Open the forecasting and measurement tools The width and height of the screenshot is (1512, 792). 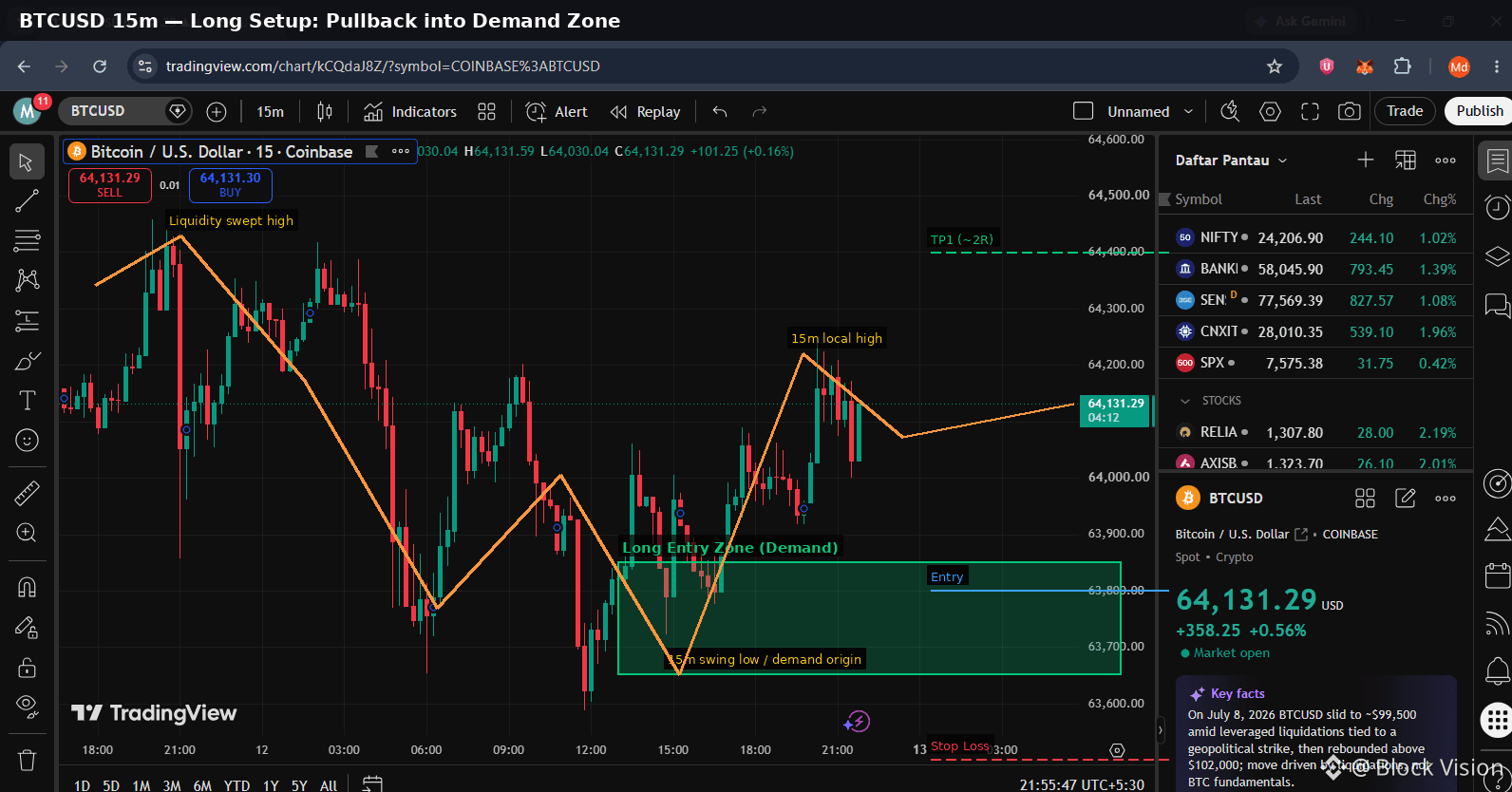coord(27,321)
